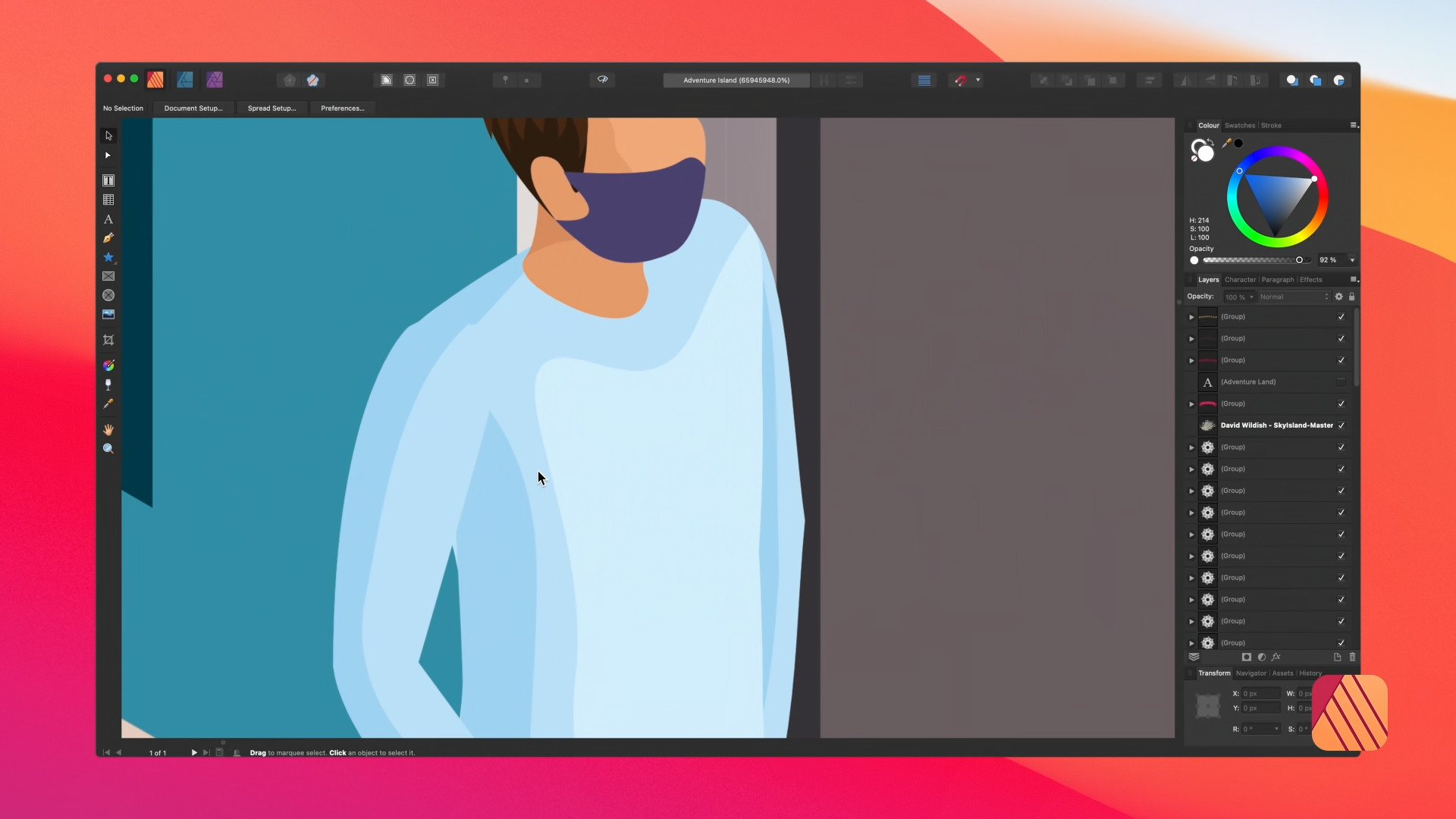1456x819 pixels.
Task: Select the Vector Crop tool
Action: 108,340
